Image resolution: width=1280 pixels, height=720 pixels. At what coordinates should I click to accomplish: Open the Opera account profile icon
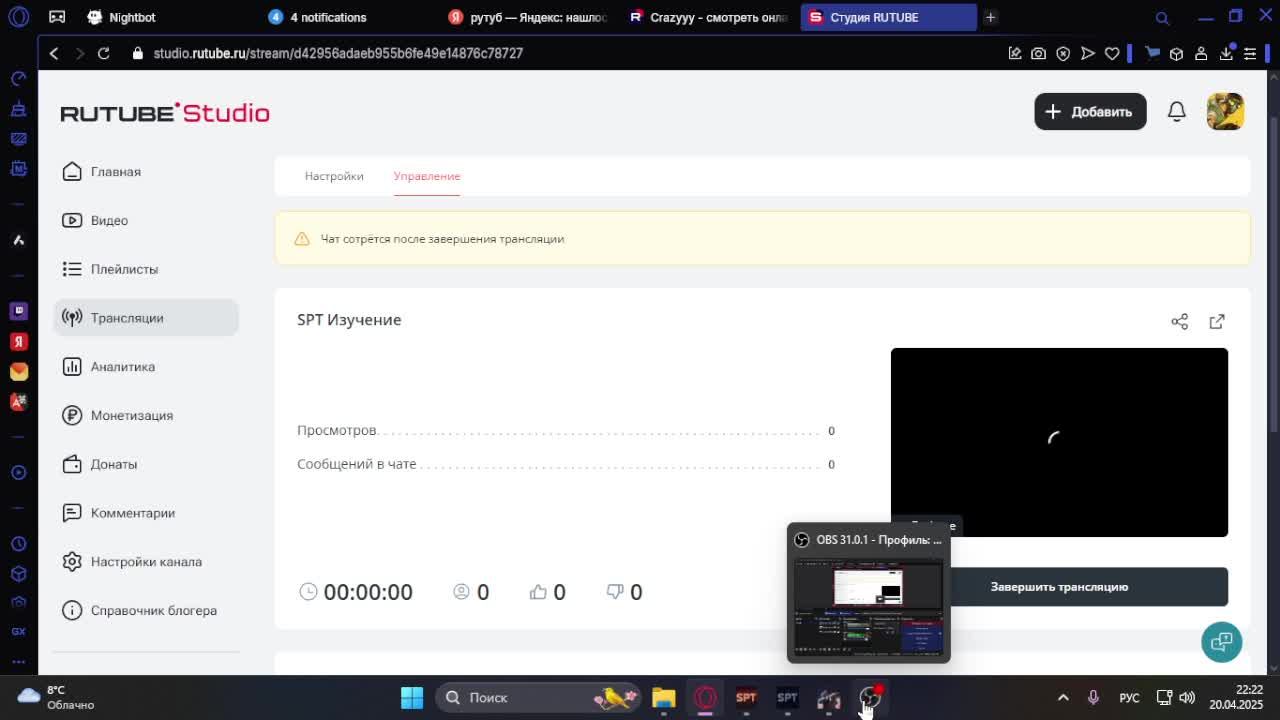click(x=1201, y=53)
